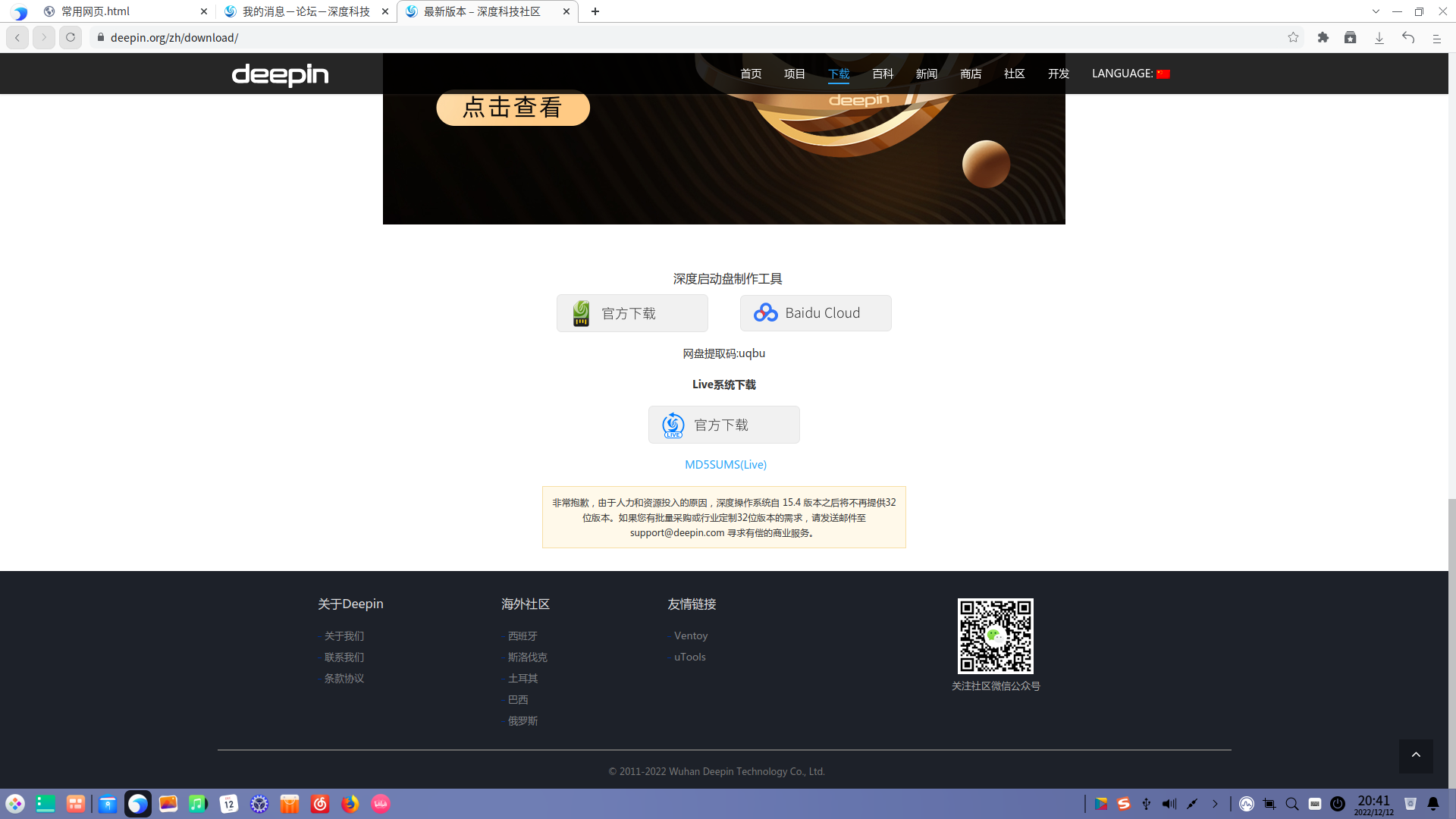This screenshot has height=819, width=1456.
Task: Open the deepin App Store from the dock
Action: point(289,804)
